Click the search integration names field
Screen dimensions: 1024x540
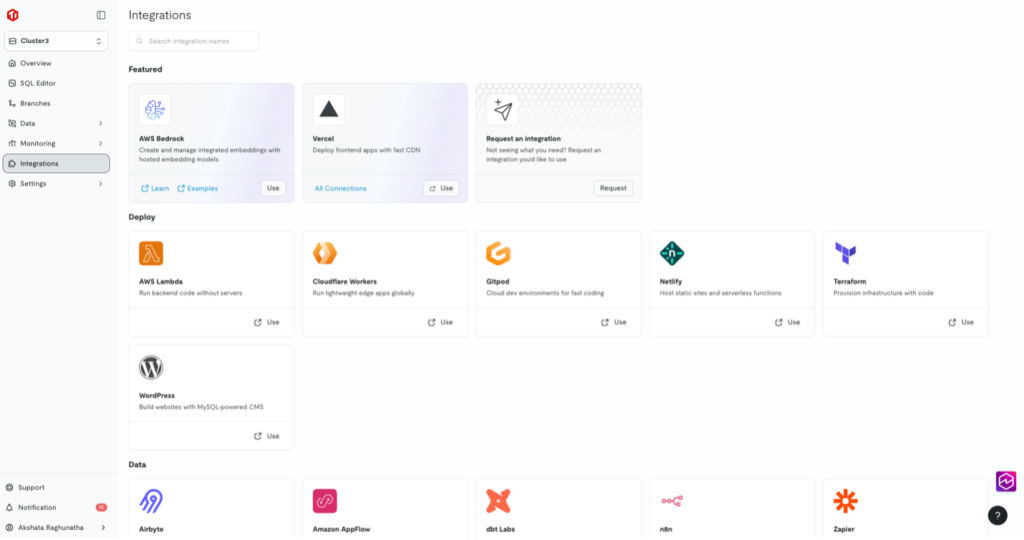194,41
